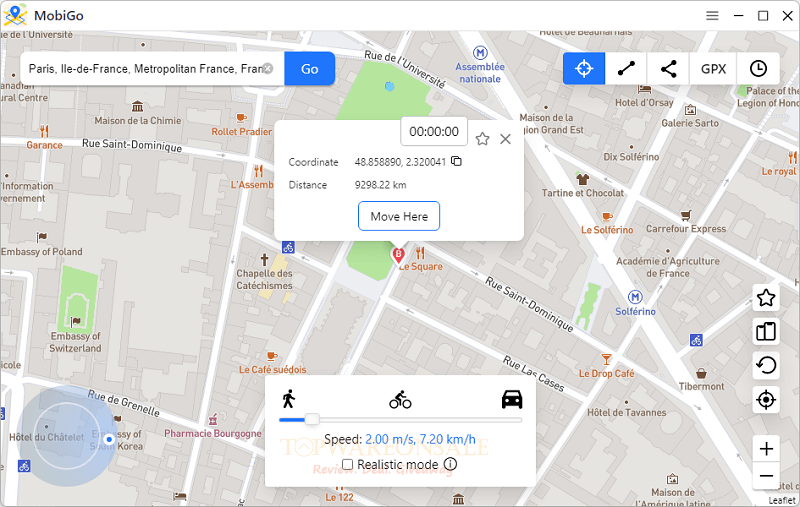Show Realistic mode info tooltip
This screenshot has height=507, width=800.
point(451,464)
